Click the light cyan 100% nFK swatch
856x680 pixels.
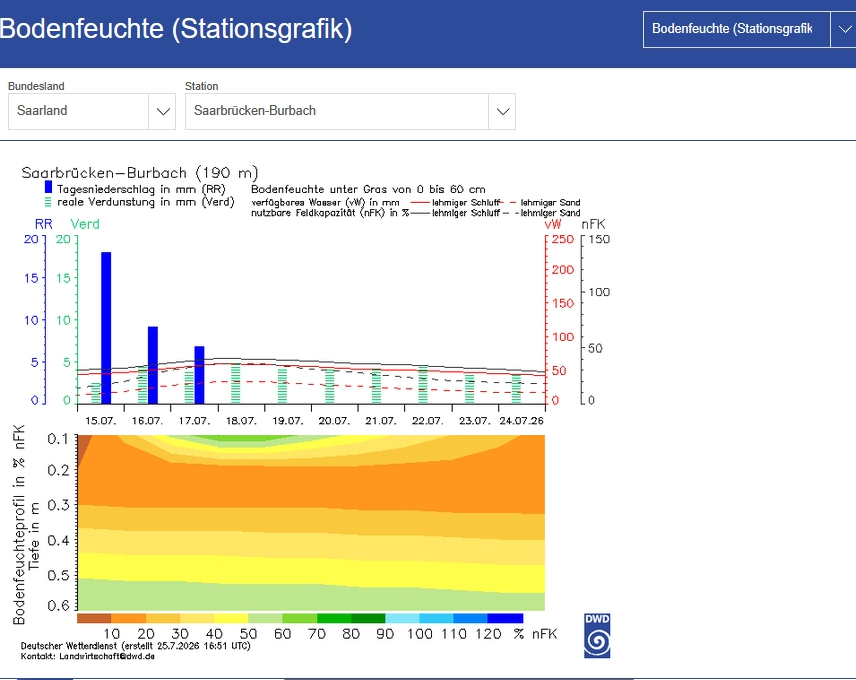click(402, 618)
